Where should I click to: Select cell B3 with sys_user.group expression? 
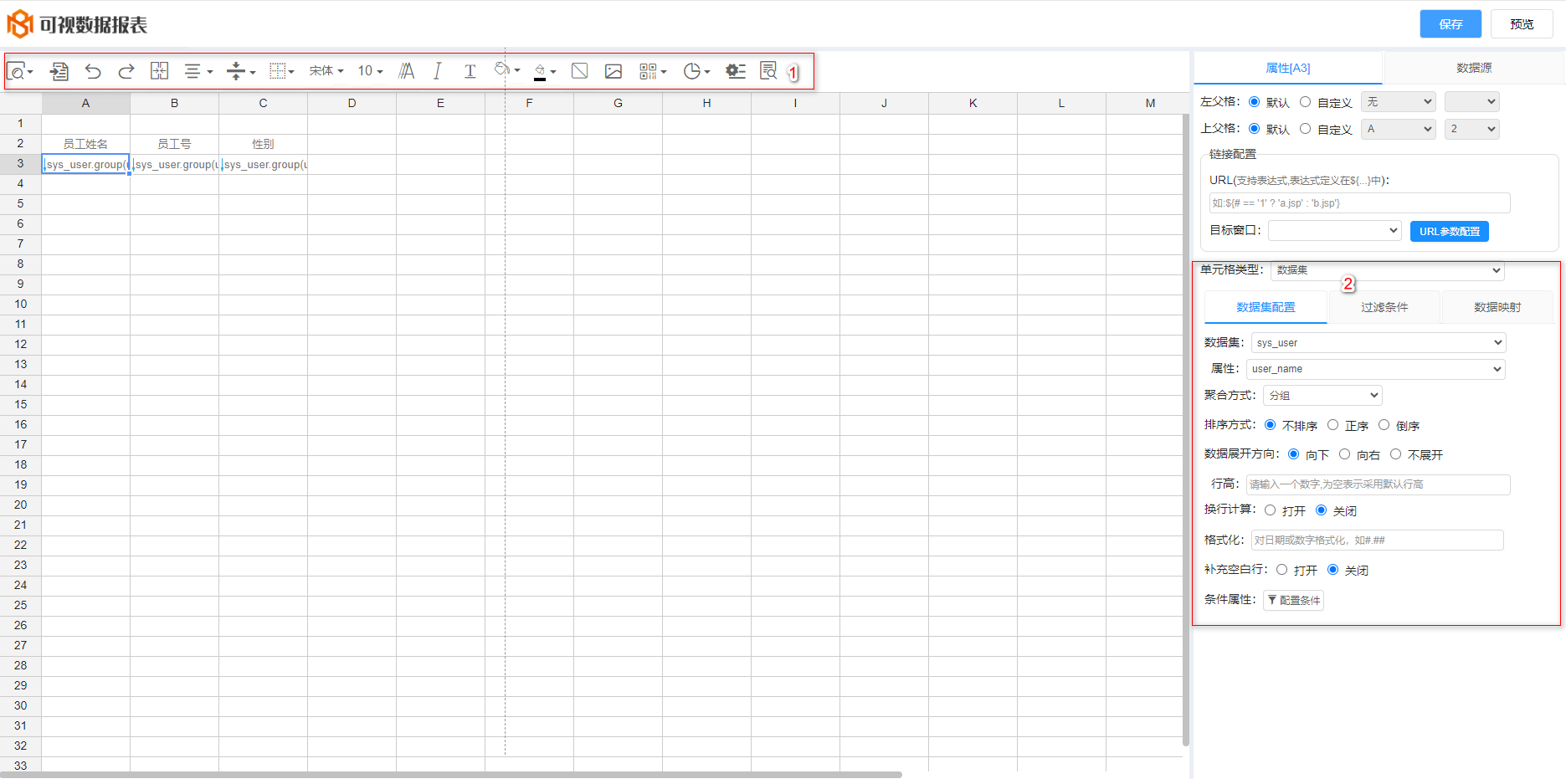coord(174,164)
